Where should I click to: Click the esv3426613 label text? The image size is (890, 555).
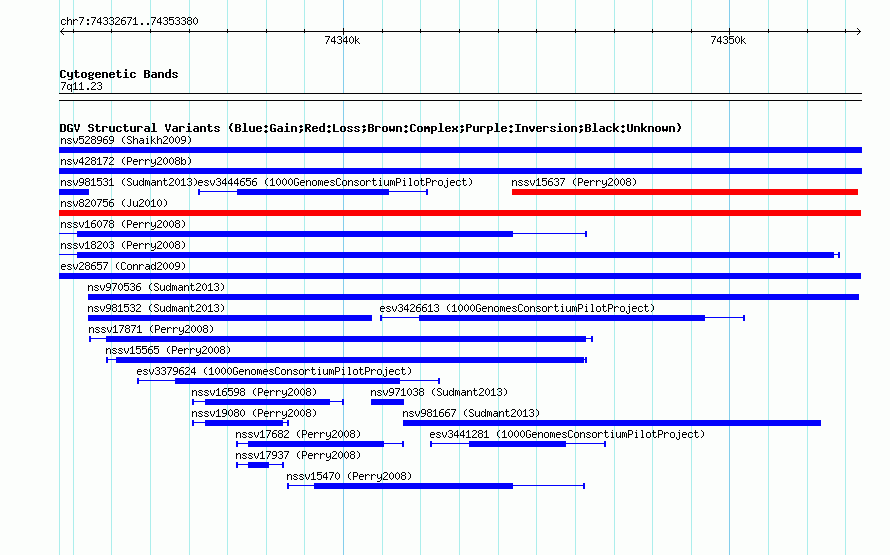[517, 308]
